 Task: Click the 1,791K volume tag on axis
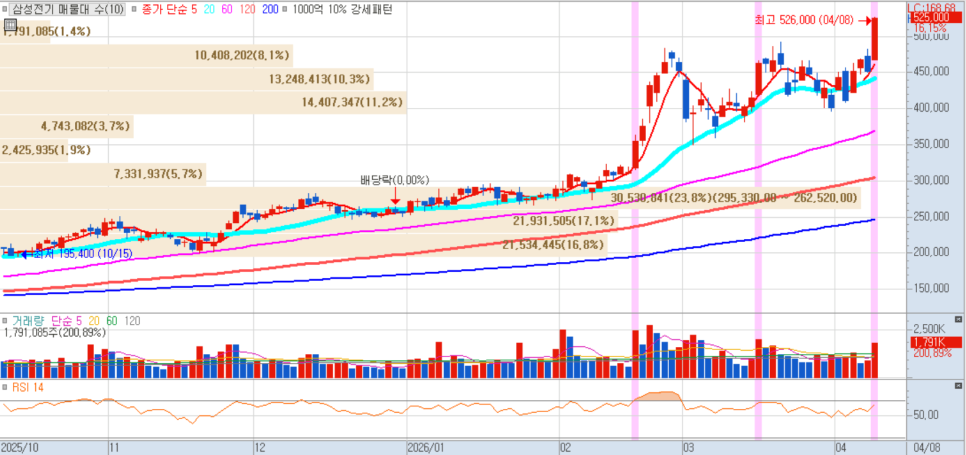tap(935, 342)
